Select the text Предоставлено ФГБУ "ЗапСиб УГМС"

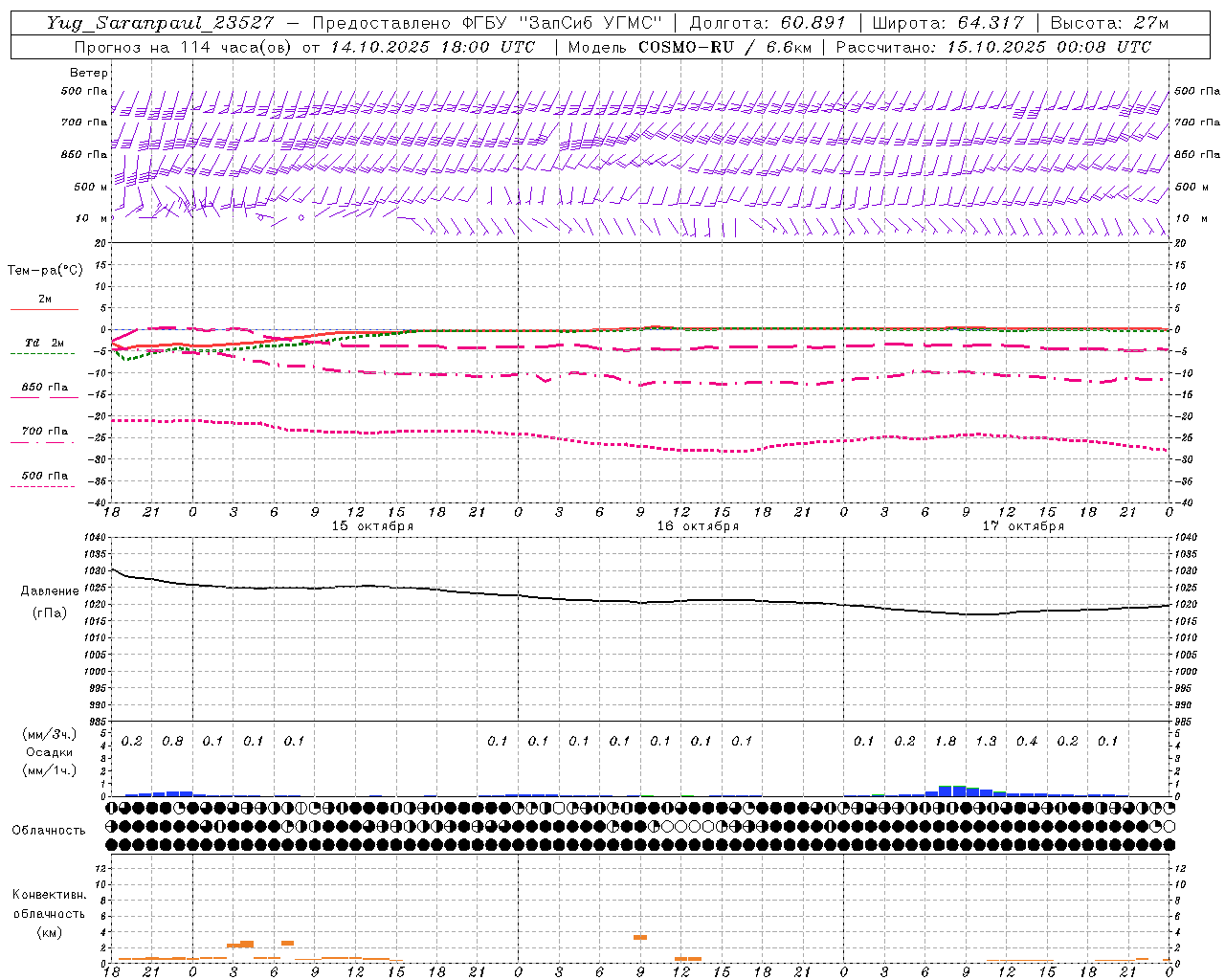[x=488, y=23]
